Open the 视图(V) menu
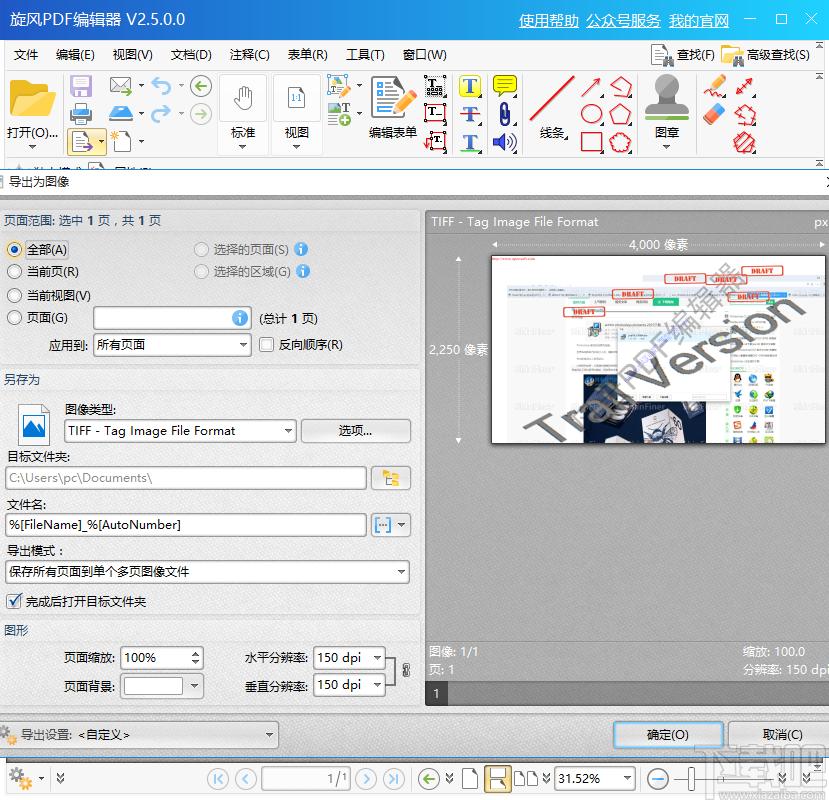 pos(133,54)
